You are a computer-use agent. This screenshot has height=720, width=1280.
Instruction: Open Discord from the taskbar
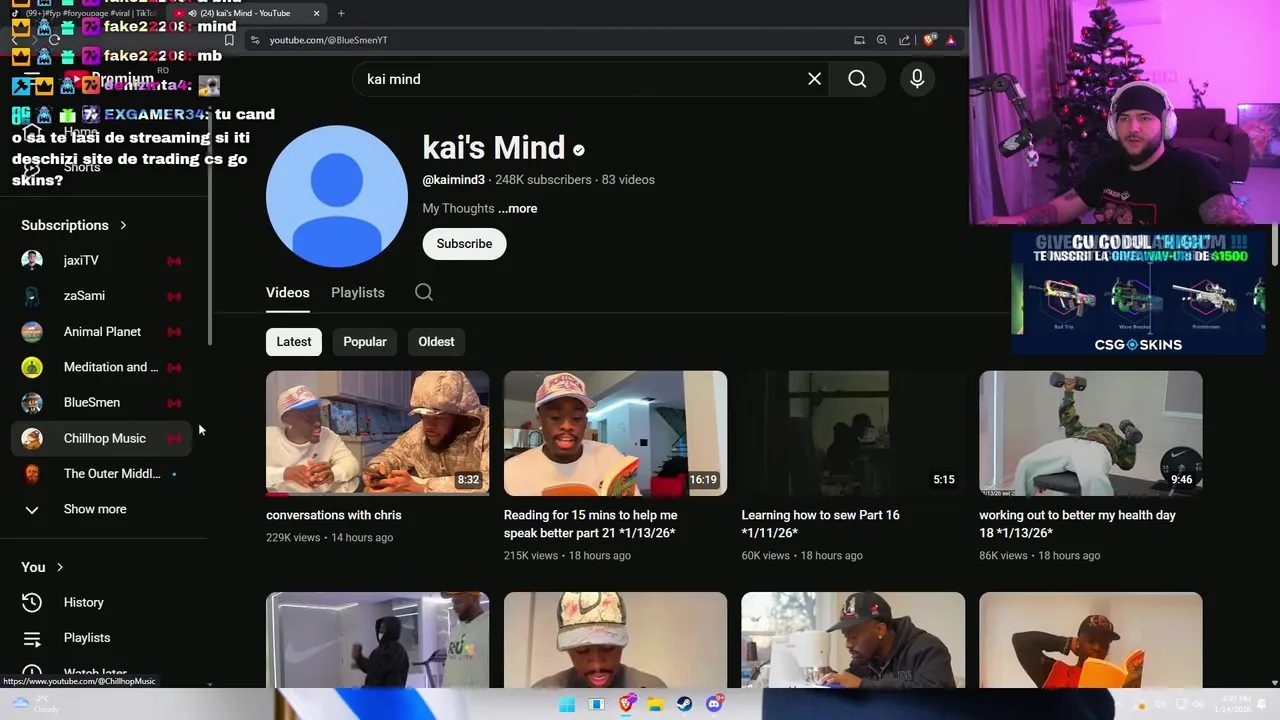(x=714, y=704)
